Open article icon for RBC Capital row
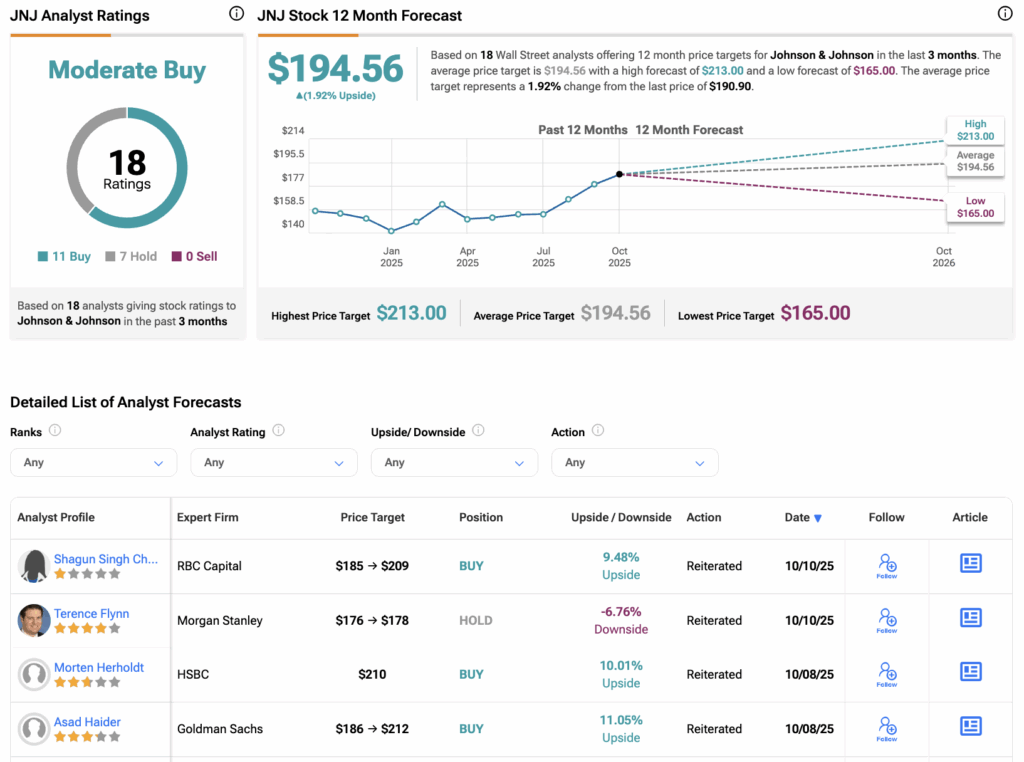Image resolution: width=1024 pixels, height=762 pixels. coord(970,564)
